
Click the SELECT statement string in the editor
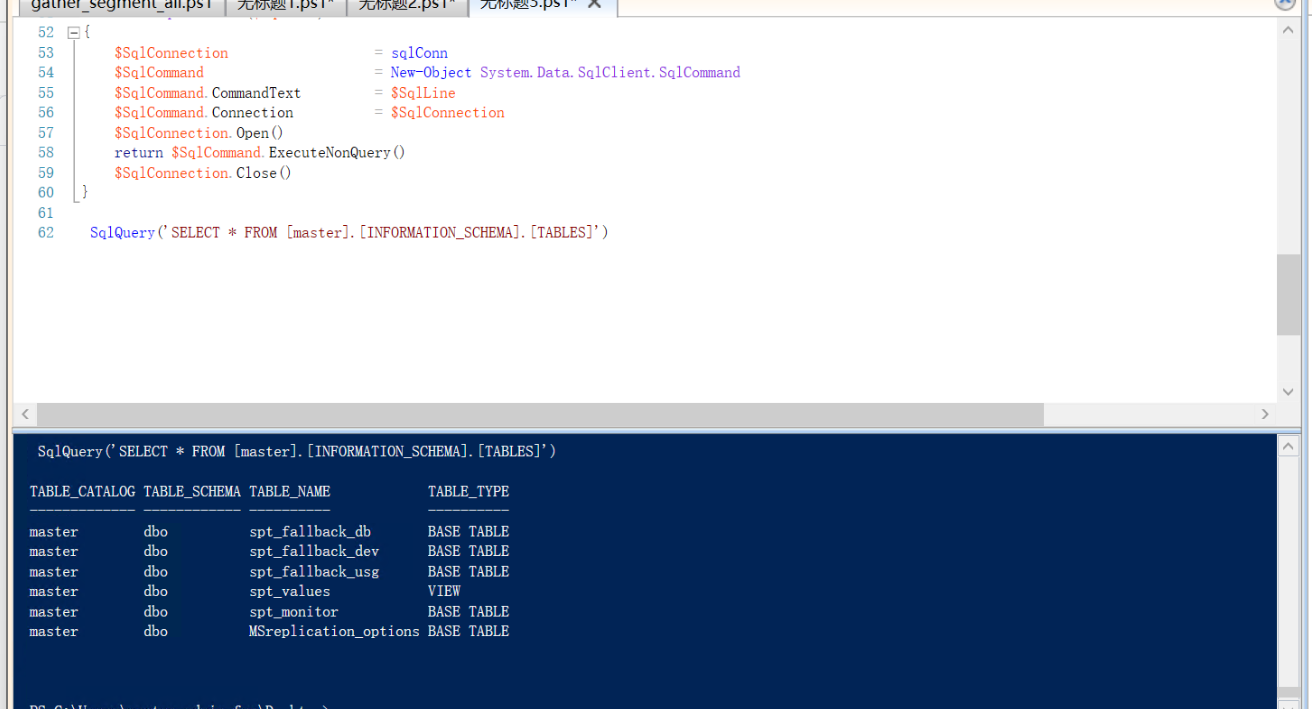382,233
